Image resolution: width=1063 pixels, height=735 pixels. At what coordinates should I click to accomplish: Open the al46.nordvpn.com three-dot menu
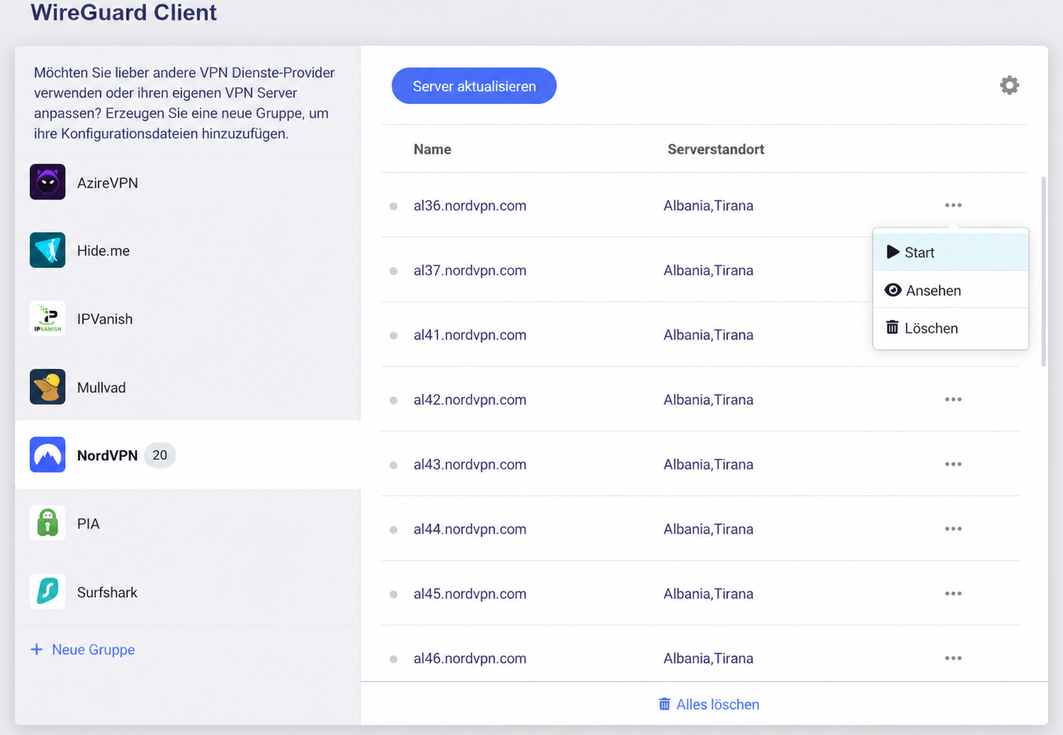[953, 658]
